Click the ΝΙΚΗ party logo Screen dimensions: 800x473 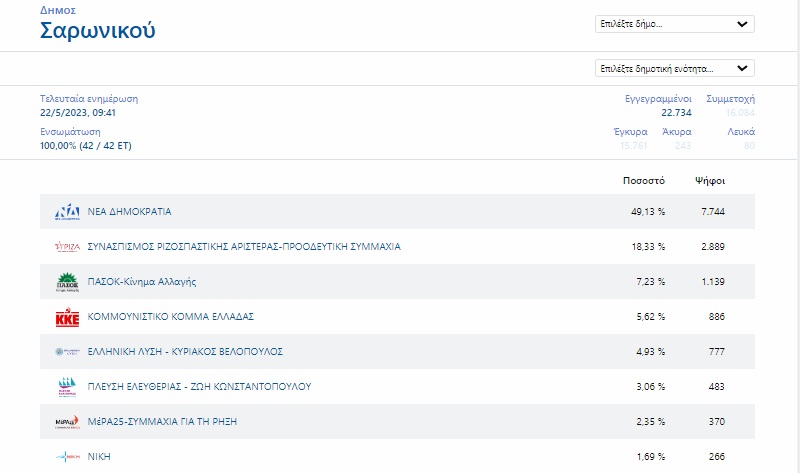pos(67,457)
